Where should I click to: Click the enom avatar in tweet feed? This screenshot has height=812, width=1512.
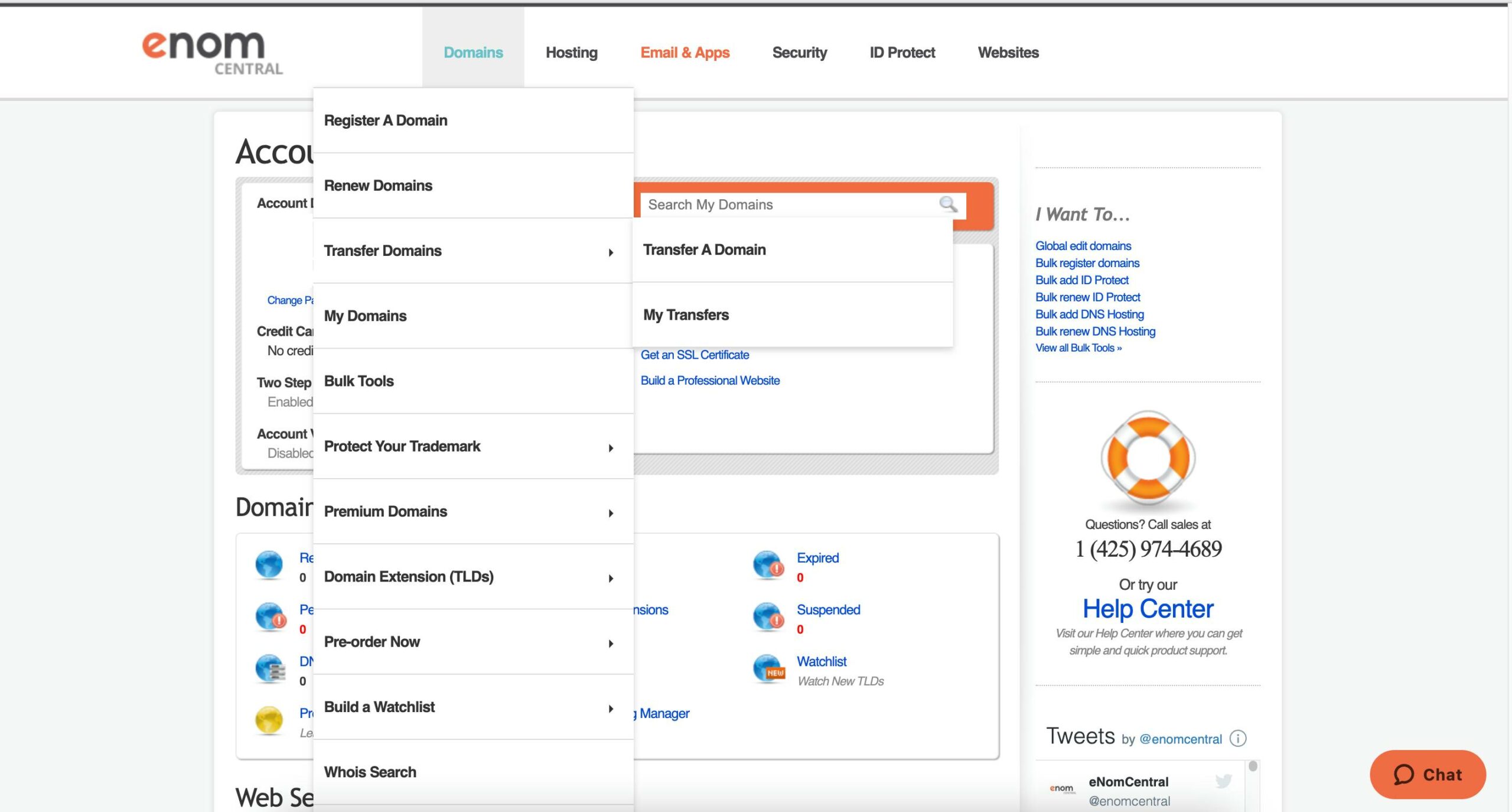click(x=1062, y=788)
